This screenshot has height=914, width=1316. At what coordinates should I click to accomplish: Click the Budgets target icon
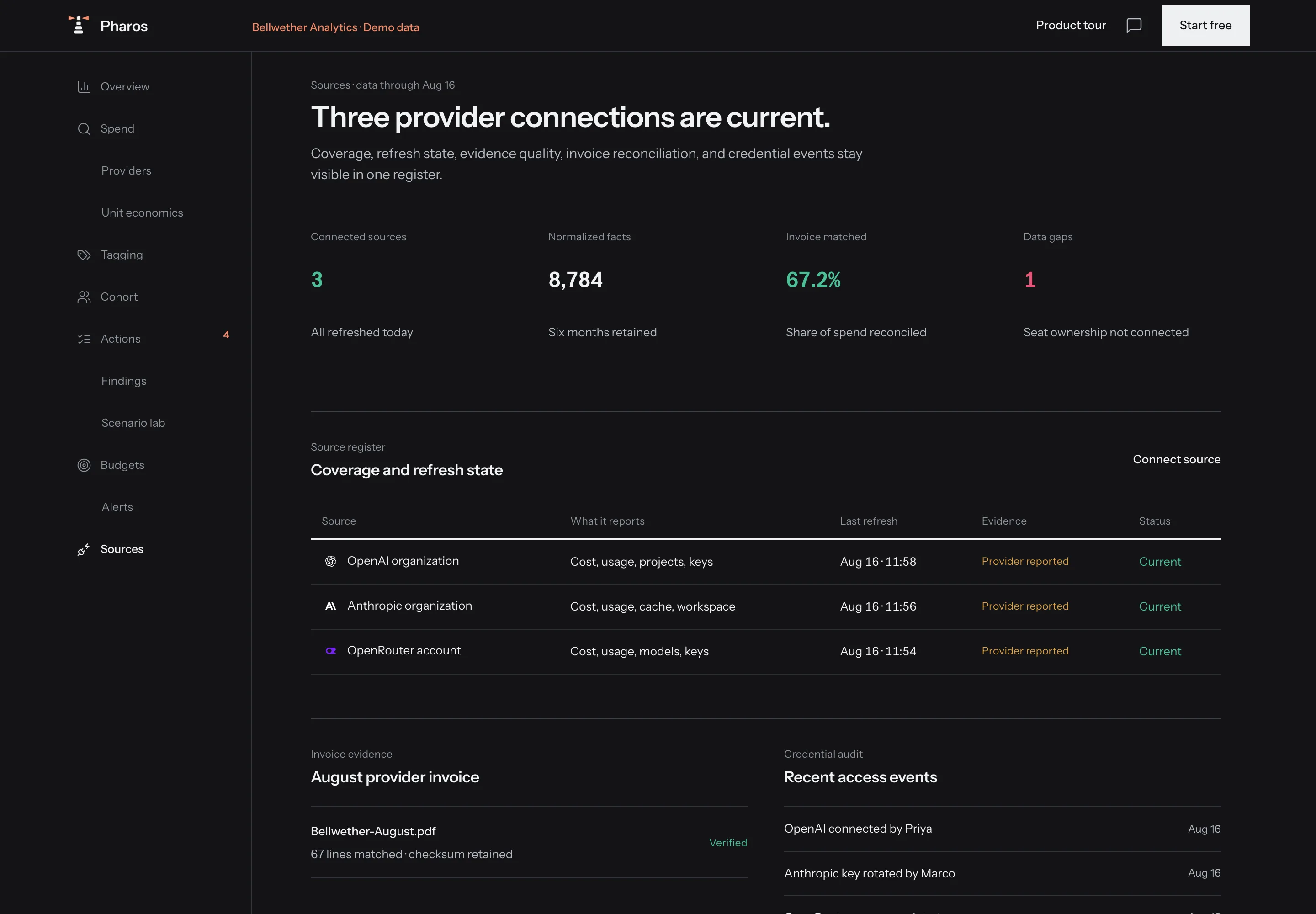coord(84,465)
